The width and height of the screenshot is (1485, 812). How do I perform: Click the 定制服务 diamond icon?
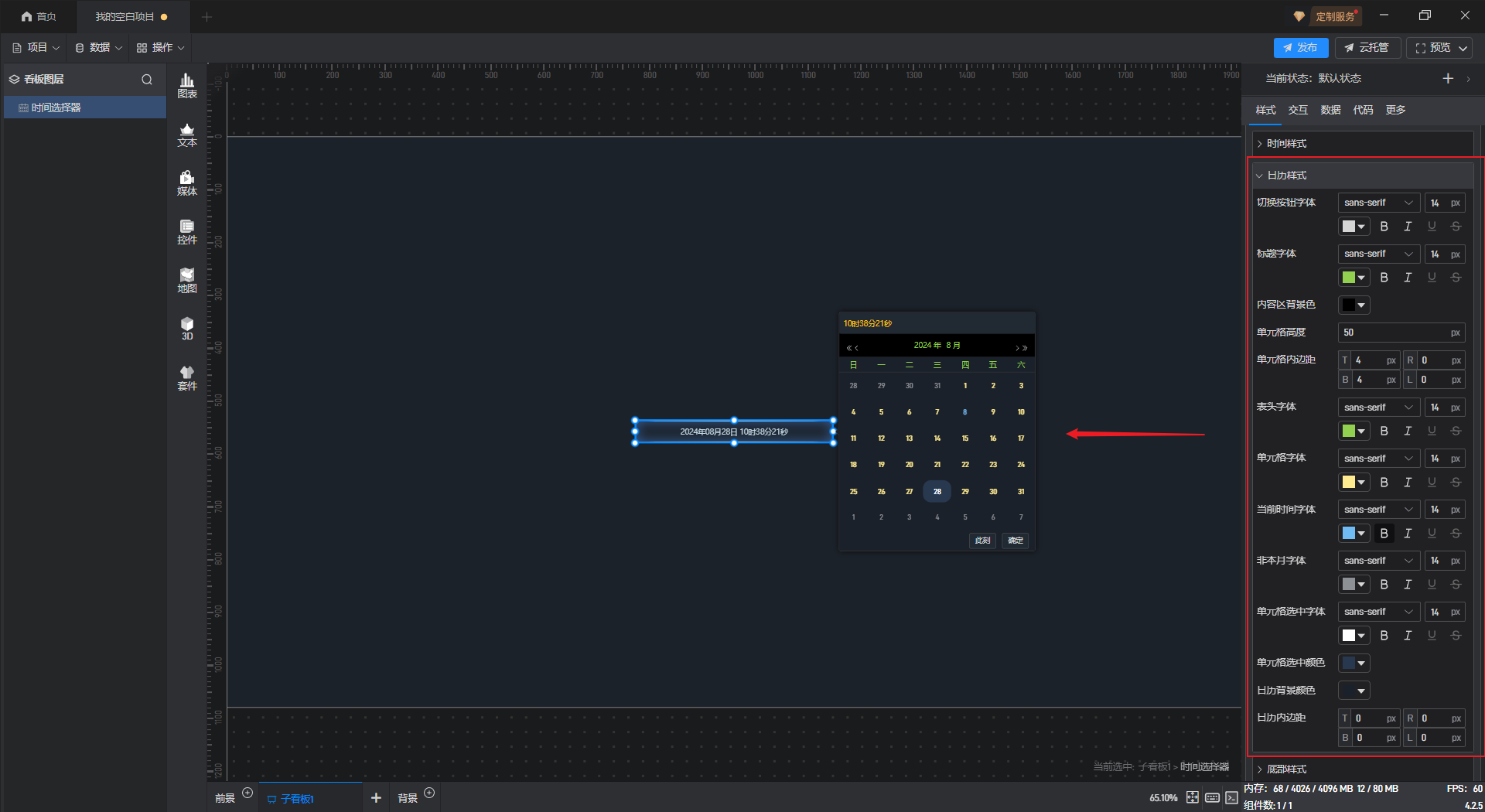pos(1299,16)
